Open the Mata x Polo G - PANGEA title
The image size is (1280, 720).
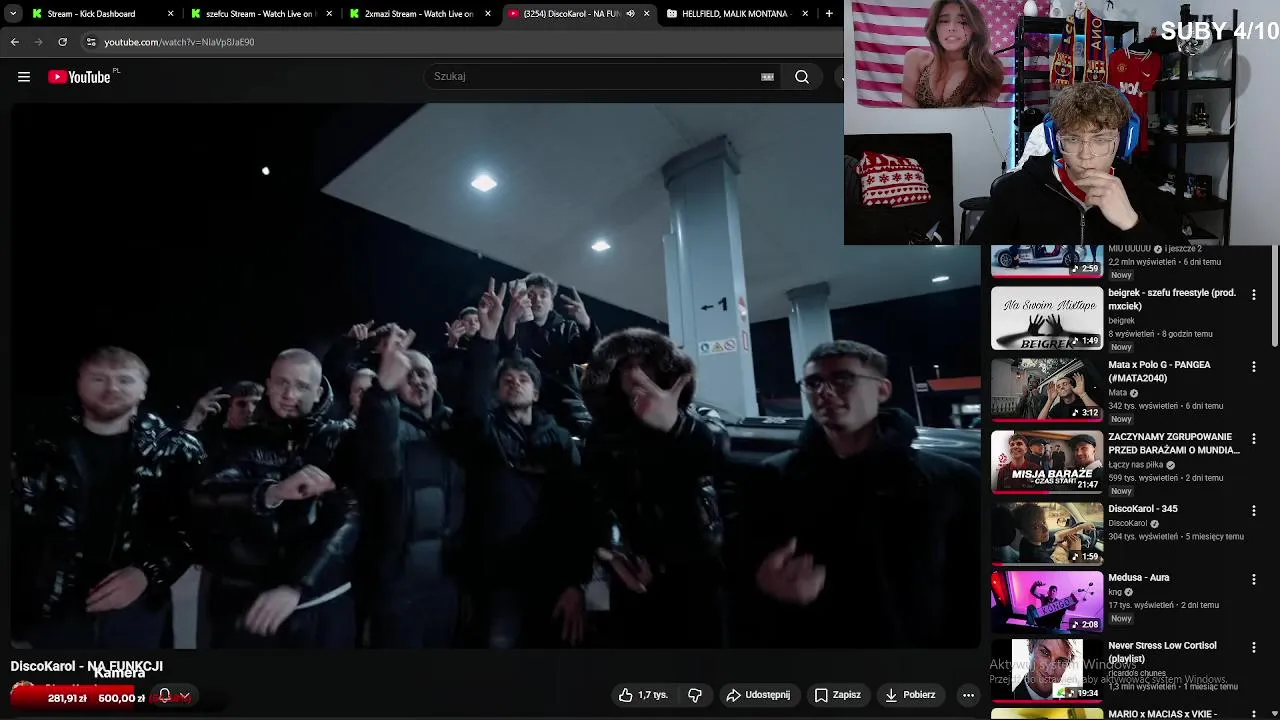(x=1159, y=371)
